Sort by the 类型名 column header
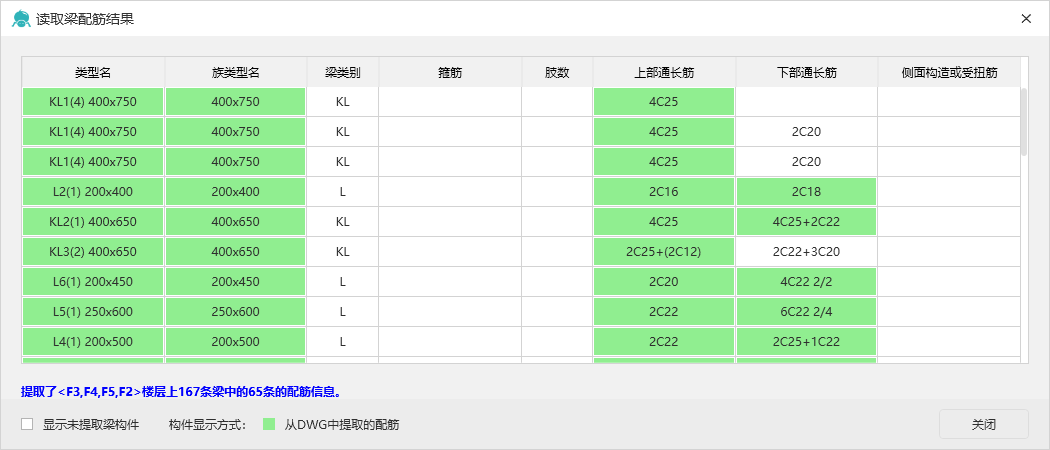 point(93,72)
